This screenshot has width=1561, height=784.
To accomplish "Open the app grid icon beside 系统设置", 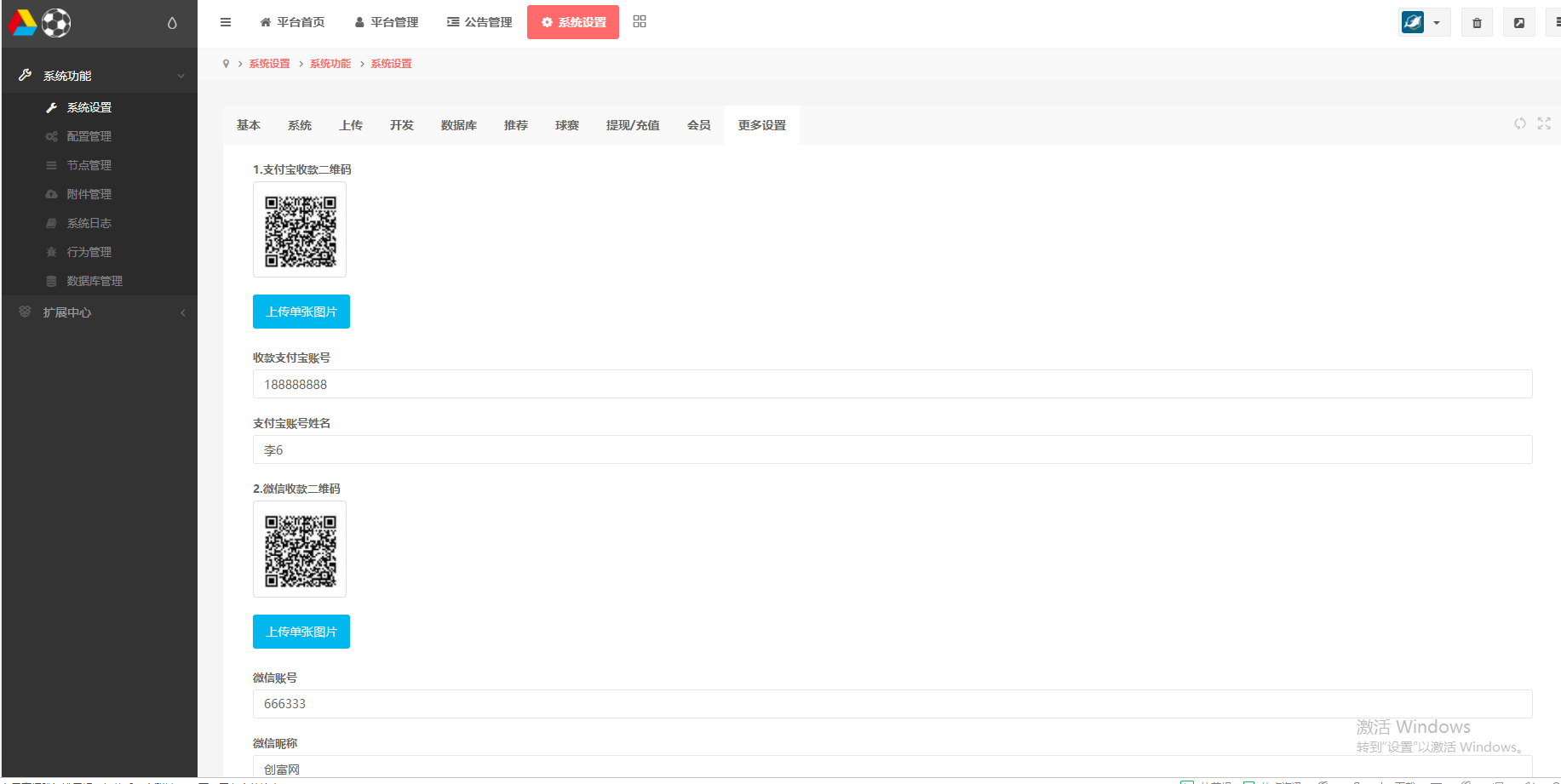I will coord(639,21).
